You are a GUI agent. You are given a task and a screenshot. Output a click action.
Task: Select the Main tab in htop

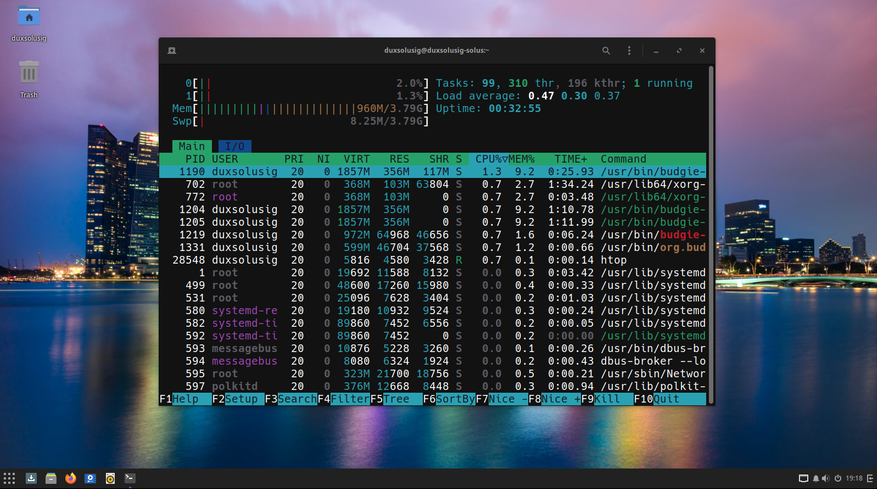(x=192, y=146)
